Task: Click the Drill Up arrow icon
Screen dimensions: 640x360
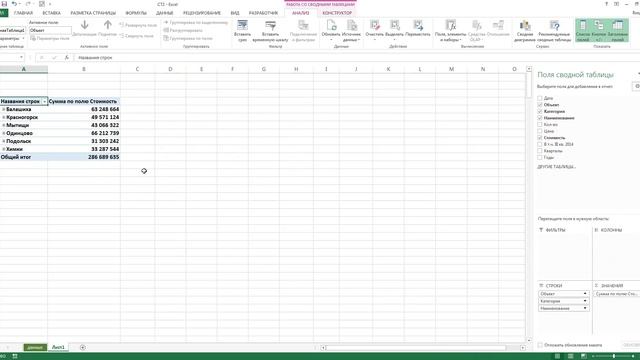Action: pos(108,25)
